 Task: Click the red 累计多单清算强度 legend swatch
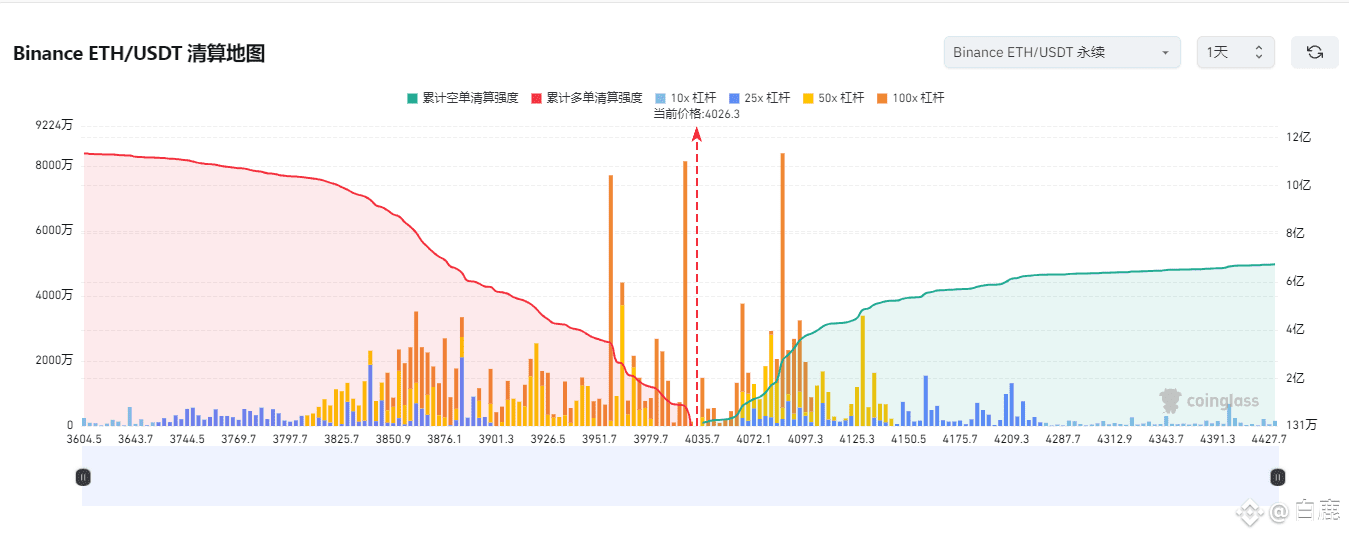tap(536, 98)
